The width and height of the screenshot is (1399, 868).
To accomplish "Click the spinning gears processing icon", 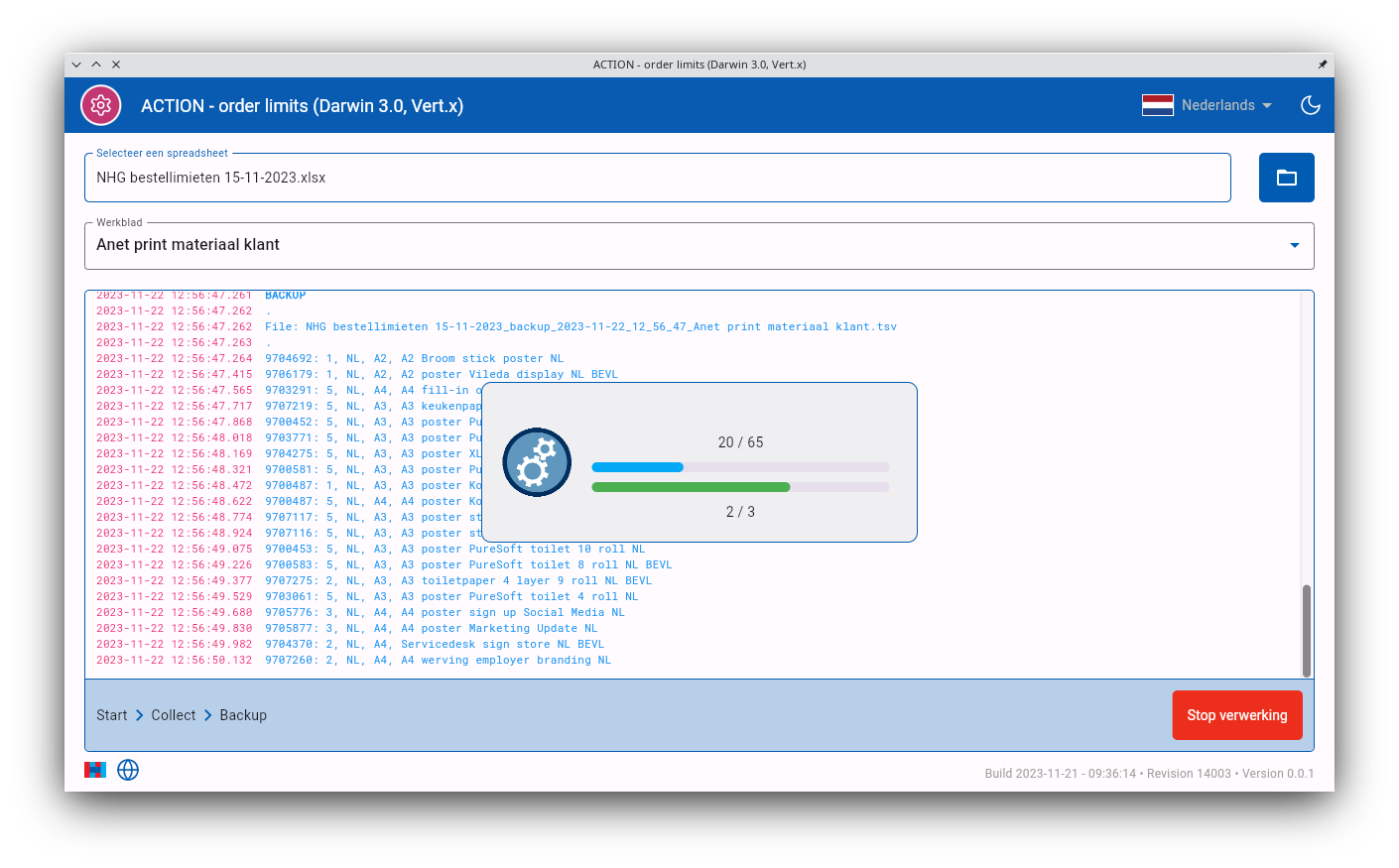I will 537,462.
